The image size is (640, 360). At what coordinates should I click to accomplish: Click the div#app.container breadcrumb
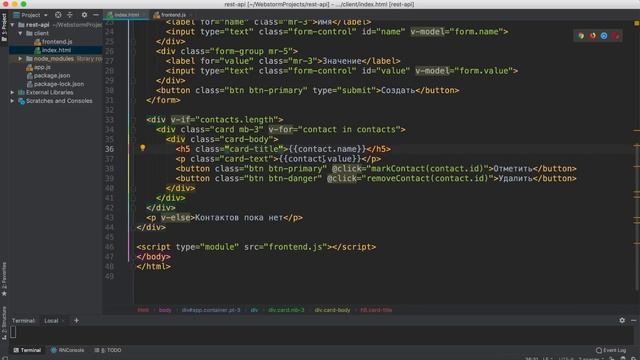[211, 310]
